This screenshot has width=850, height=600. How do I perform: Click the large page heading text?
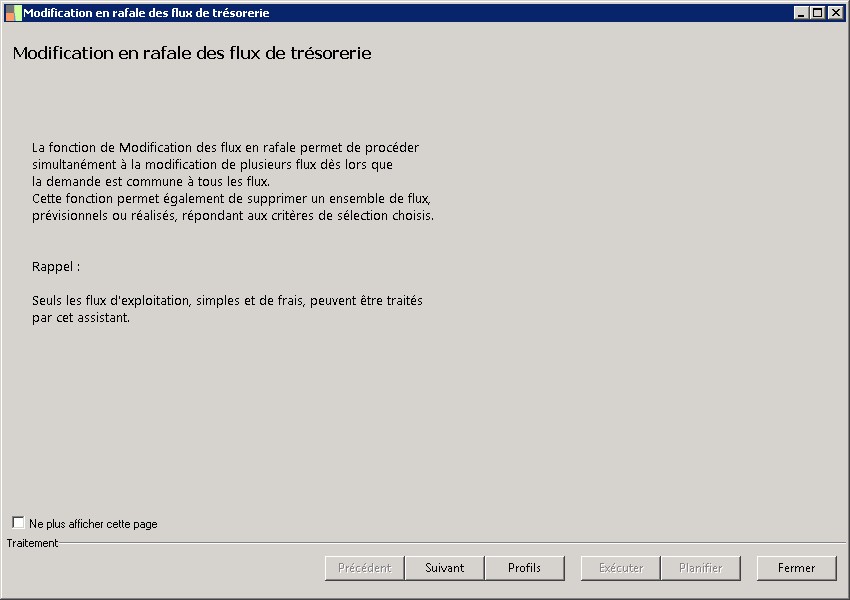(192, 53)
